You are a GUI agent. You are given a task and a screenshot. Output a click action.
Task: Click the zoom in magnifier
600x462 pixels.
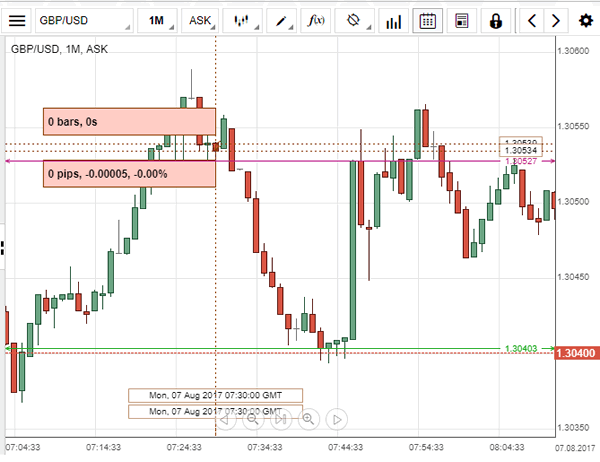coord(308,420)
